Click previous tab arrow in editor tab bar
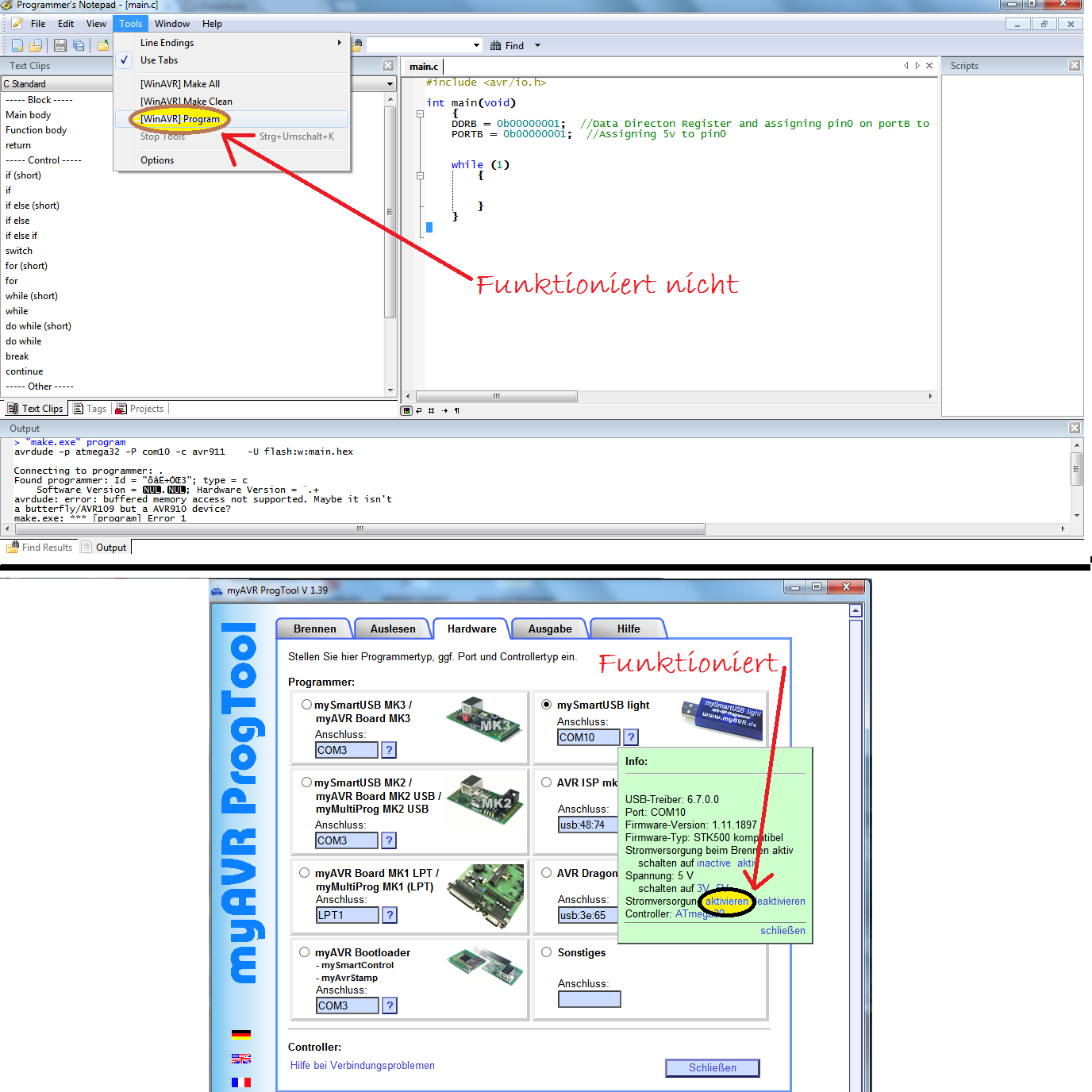Screen dimensions: 1092x1092 [906, 66]
